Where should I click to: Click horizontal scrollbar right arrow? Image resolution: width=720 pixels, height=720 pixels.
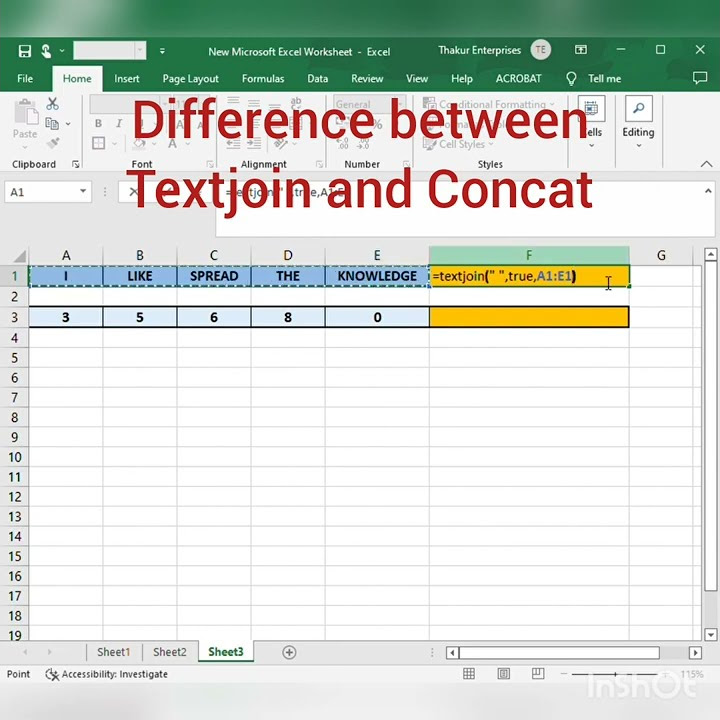coord(695,652)
